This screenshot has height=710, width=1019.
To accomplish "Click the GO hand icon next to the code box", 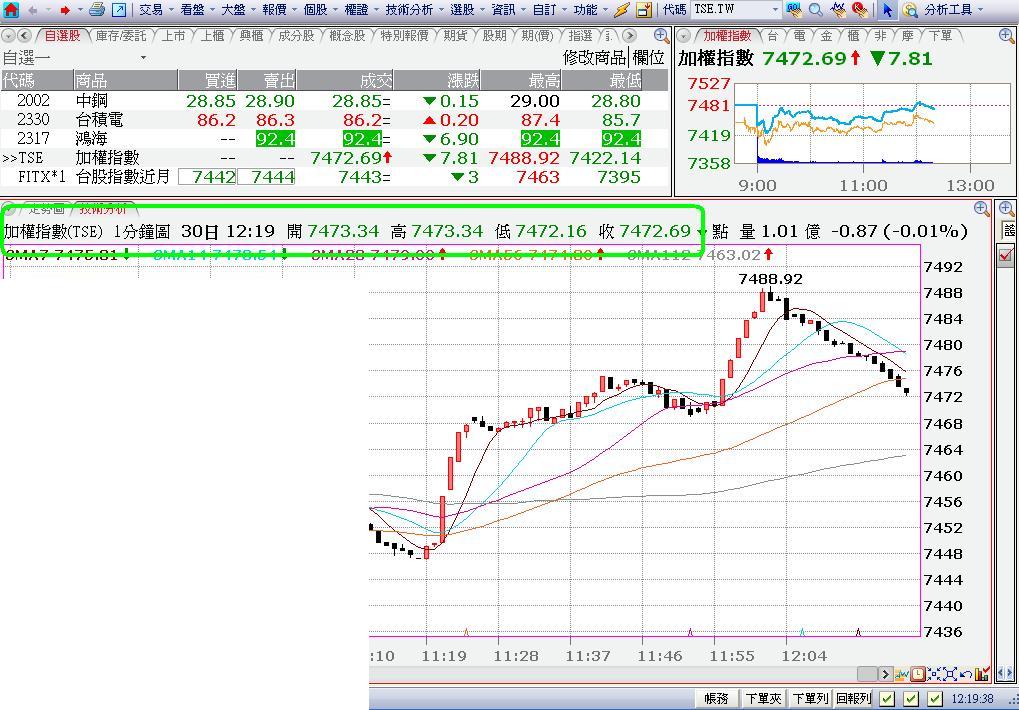I will (793, 10).
